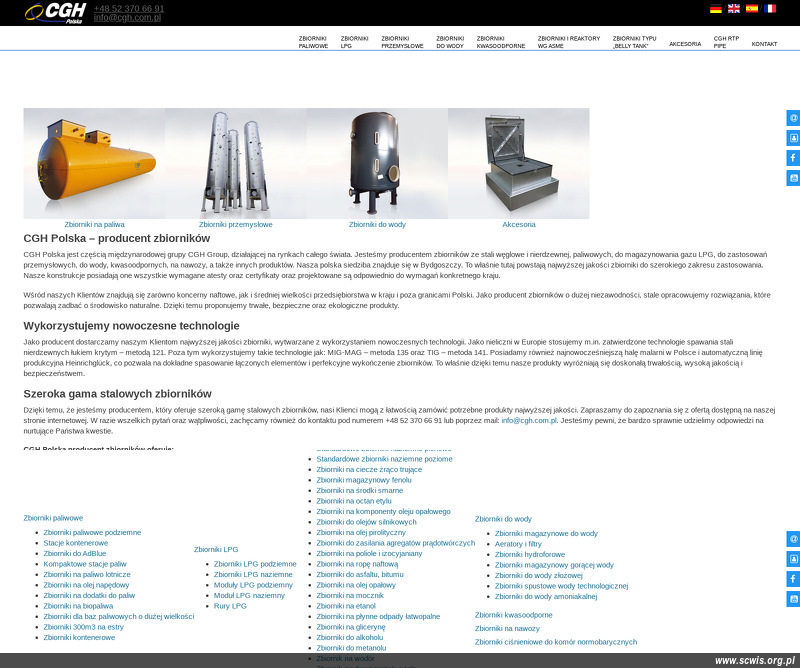Click phone number +48 52 370 66 91 in header
The height and width of the screenshot is (668, 800).
(129, 9)
